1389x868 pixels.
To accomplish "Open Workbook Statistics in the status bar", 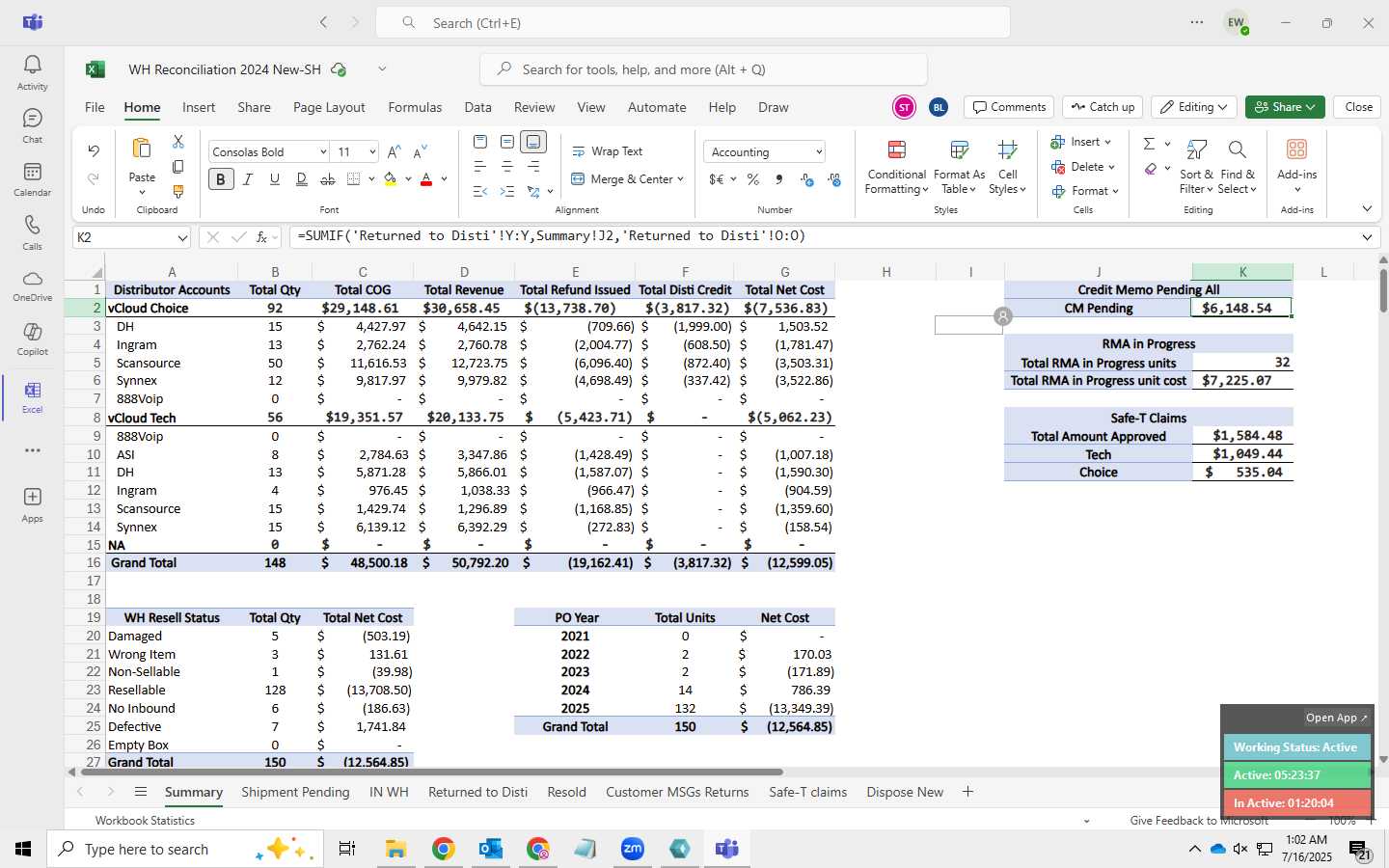I will point(145,821).
